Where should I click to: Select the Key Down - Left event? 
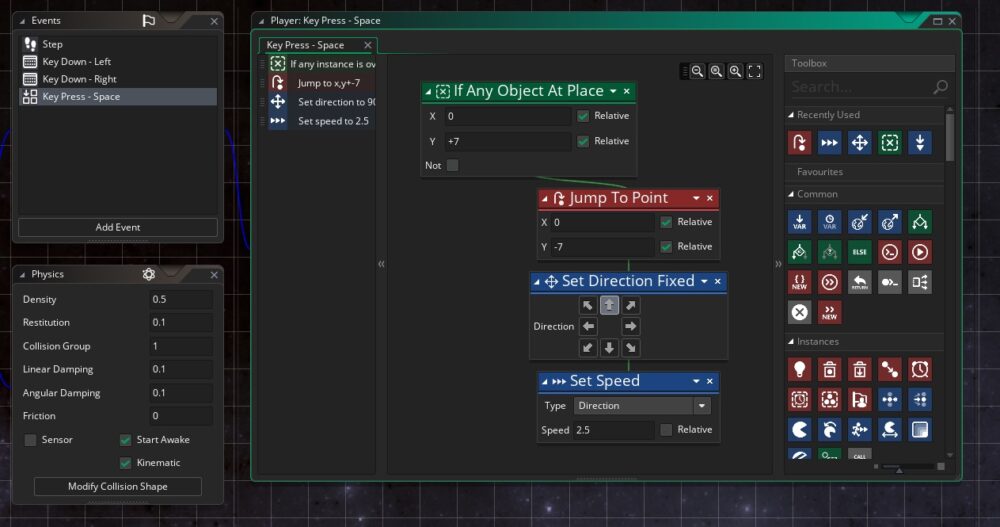click(76, 62)
